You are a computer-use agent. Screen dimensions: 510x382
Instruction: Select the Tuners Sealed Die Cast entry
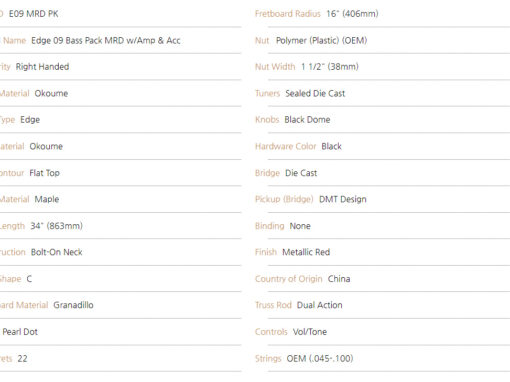coord(382,93)
